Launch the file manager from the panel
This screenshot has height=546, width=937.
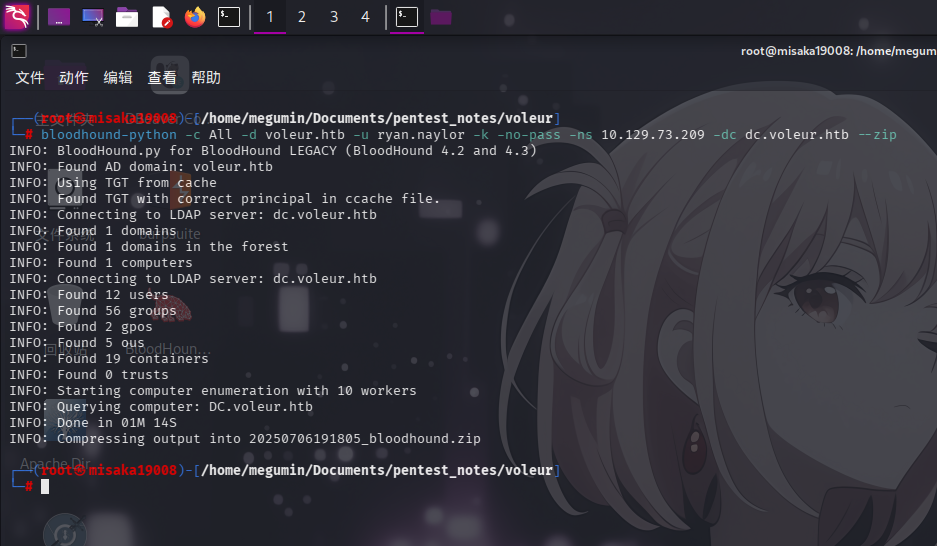tap(127, 17)
